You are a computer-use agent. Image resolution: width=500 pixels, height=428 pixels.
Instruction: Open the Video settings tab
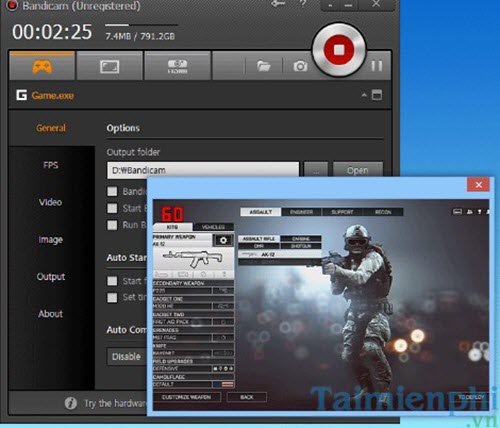pyautogui.click(x=50, y=202)
